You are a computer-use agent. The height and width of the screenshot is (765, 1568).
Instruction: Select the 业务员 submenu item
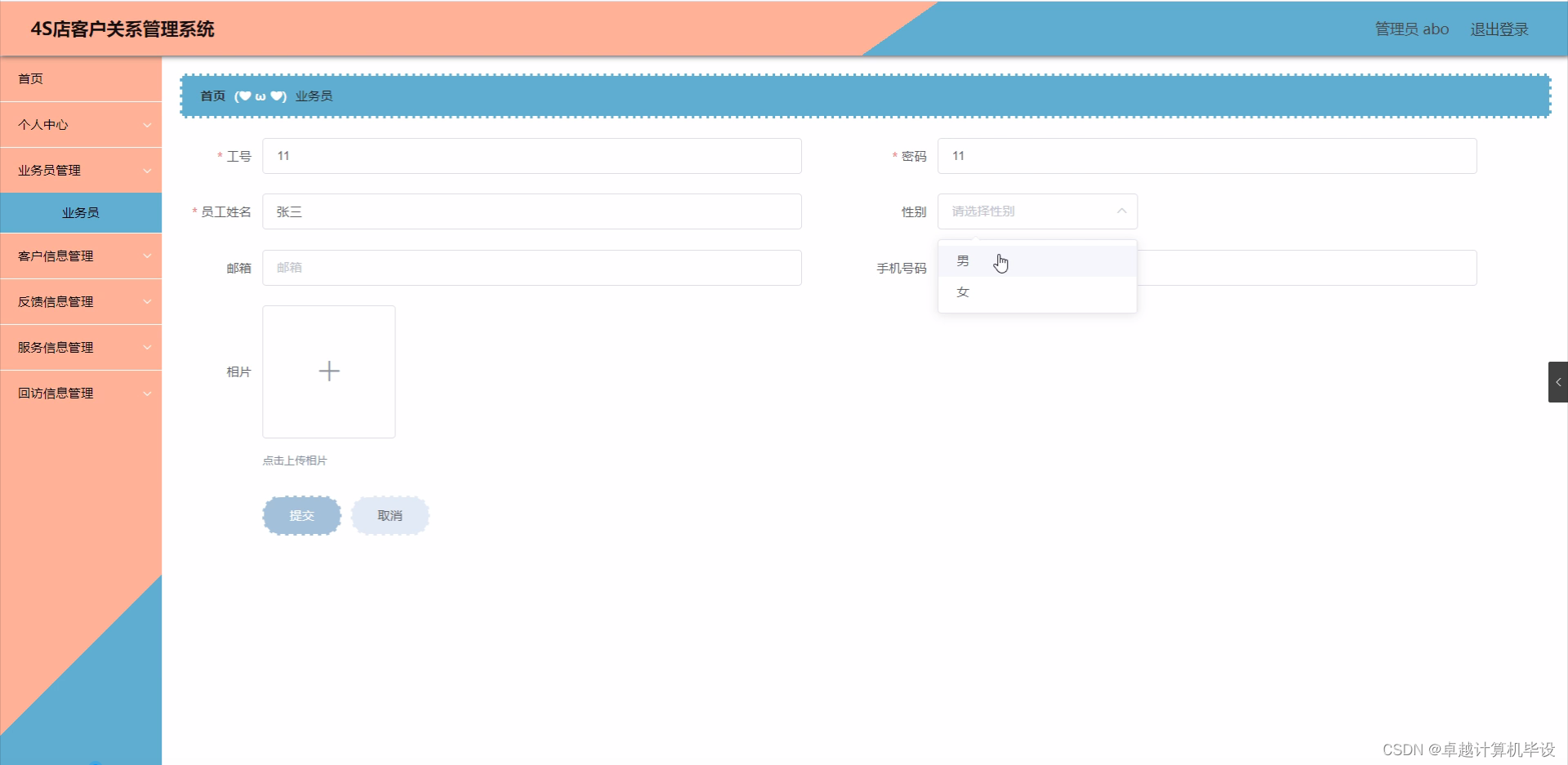pyautogui.click(x=81, y=213)
